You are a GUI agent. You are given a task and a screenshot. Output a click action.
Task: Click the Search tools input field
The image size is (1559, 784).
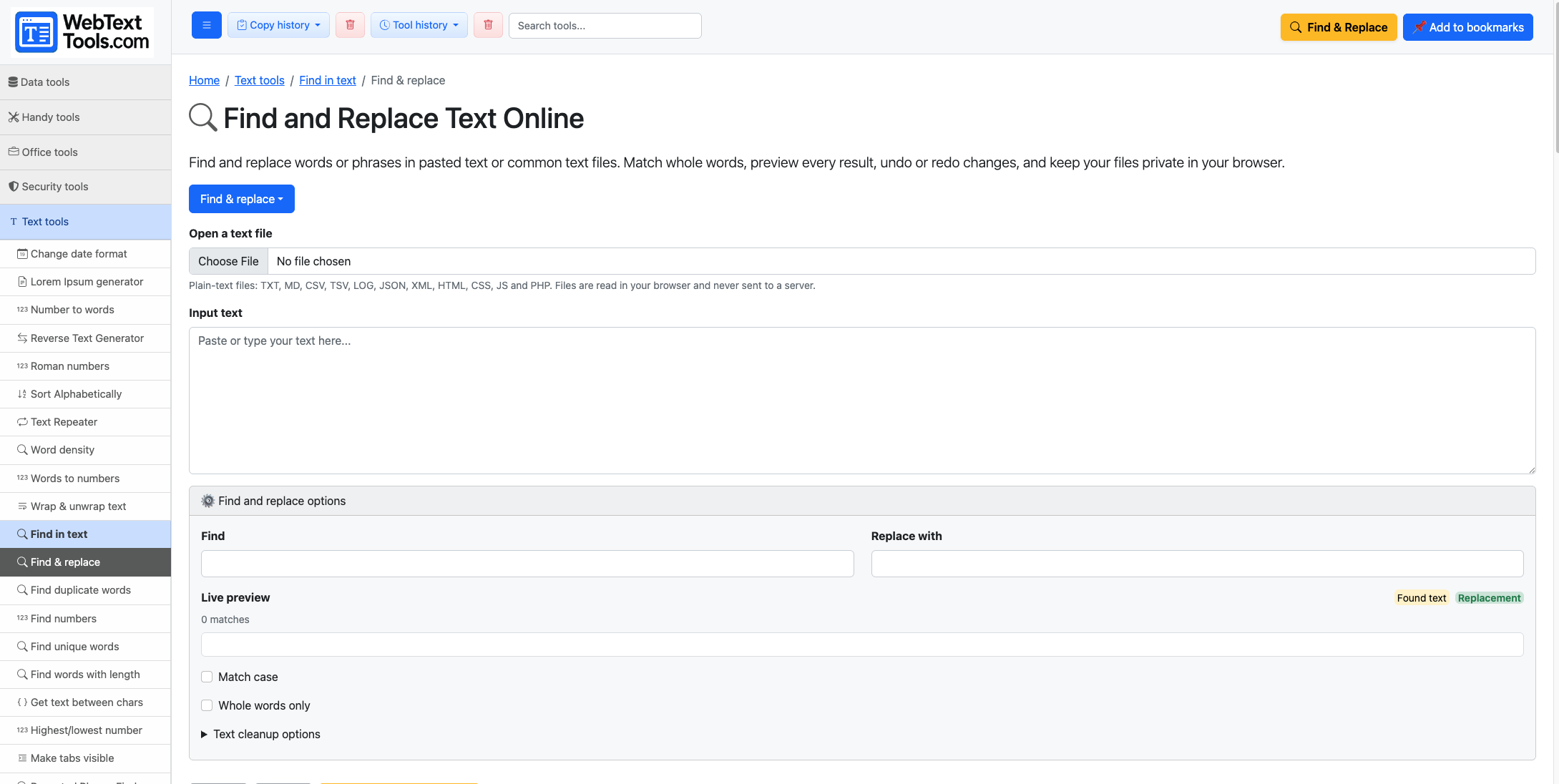click(605, 26)
